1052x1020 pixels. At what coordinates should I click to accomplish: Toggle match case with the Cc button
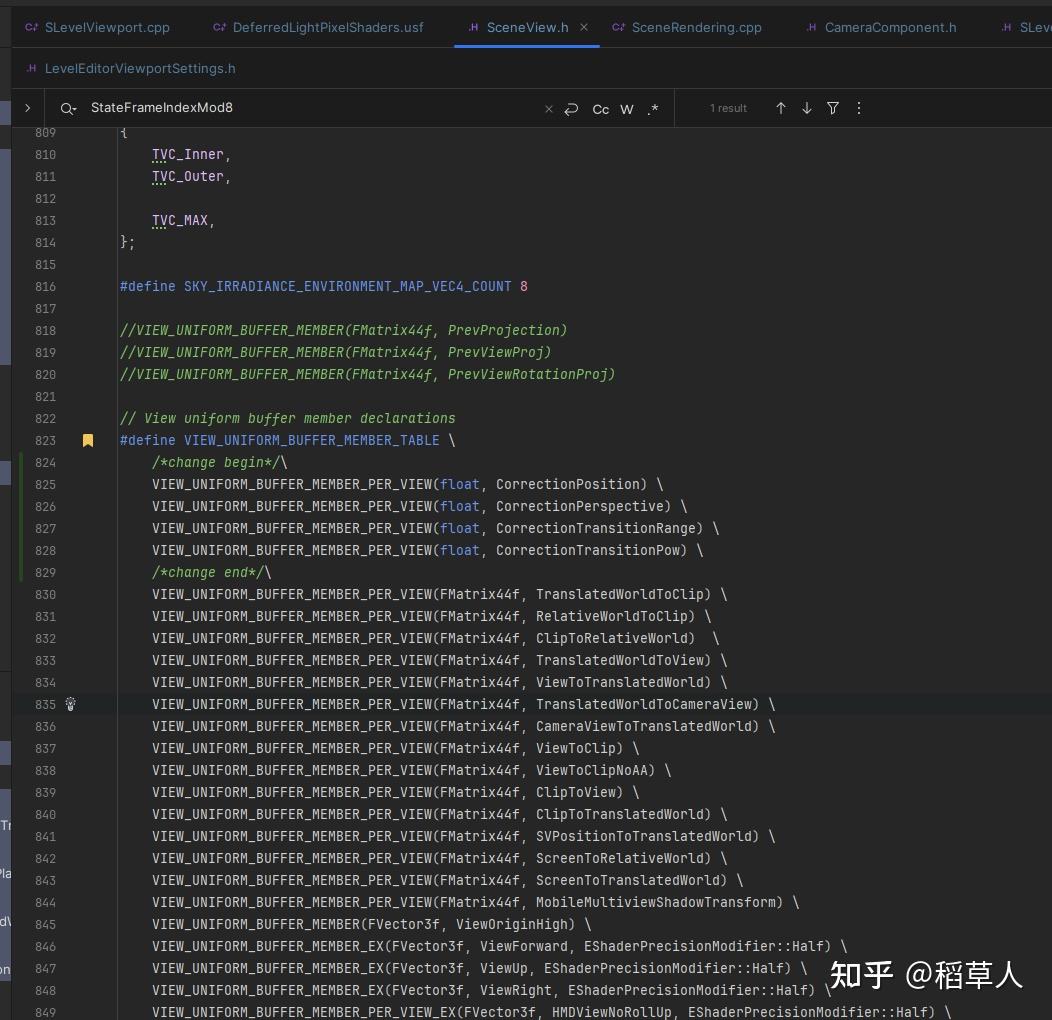pyautogui.click(x=601, y=109)
